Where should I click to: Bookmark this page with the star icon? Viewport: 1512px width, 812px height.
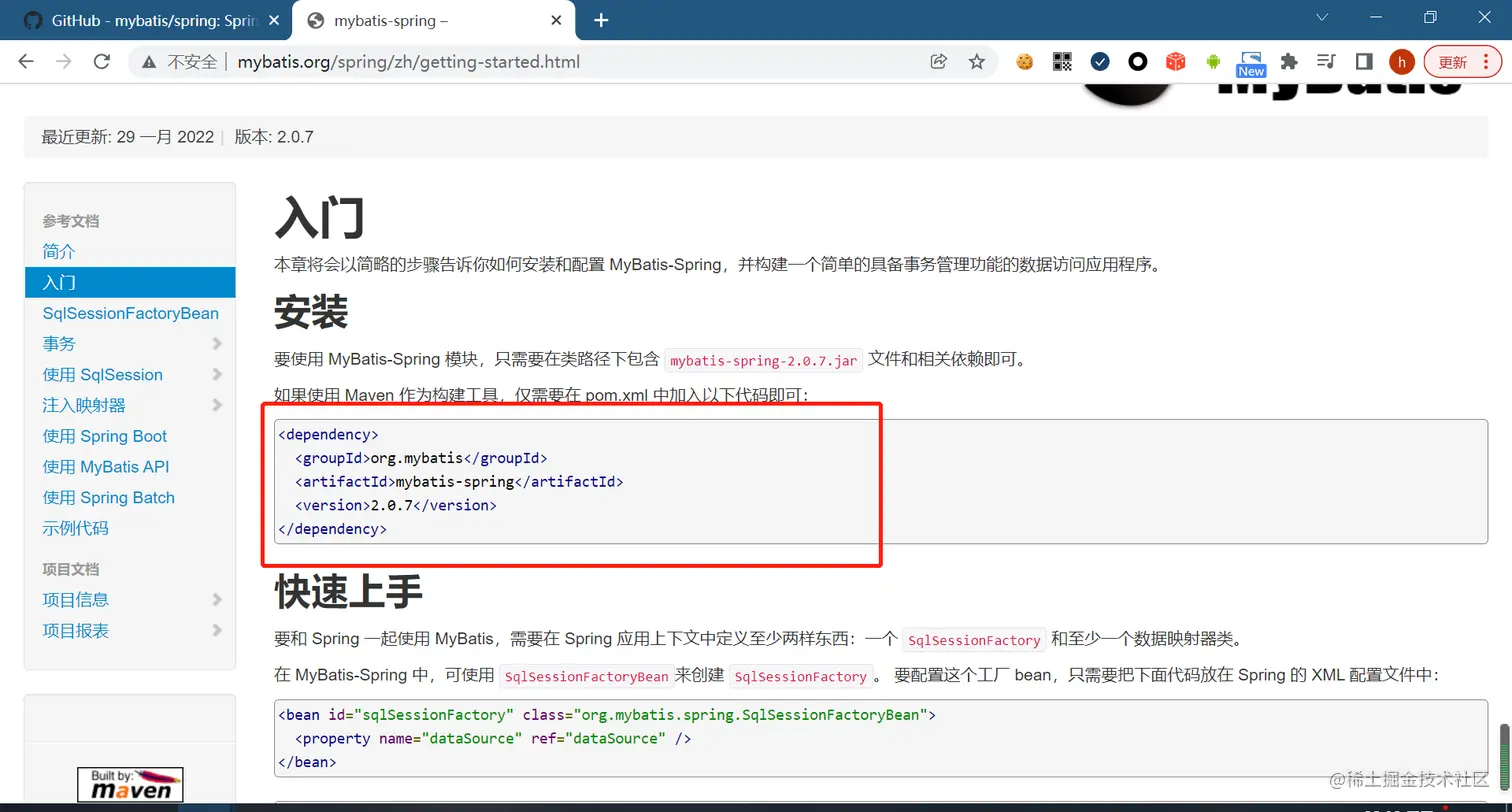pos(977,62)
